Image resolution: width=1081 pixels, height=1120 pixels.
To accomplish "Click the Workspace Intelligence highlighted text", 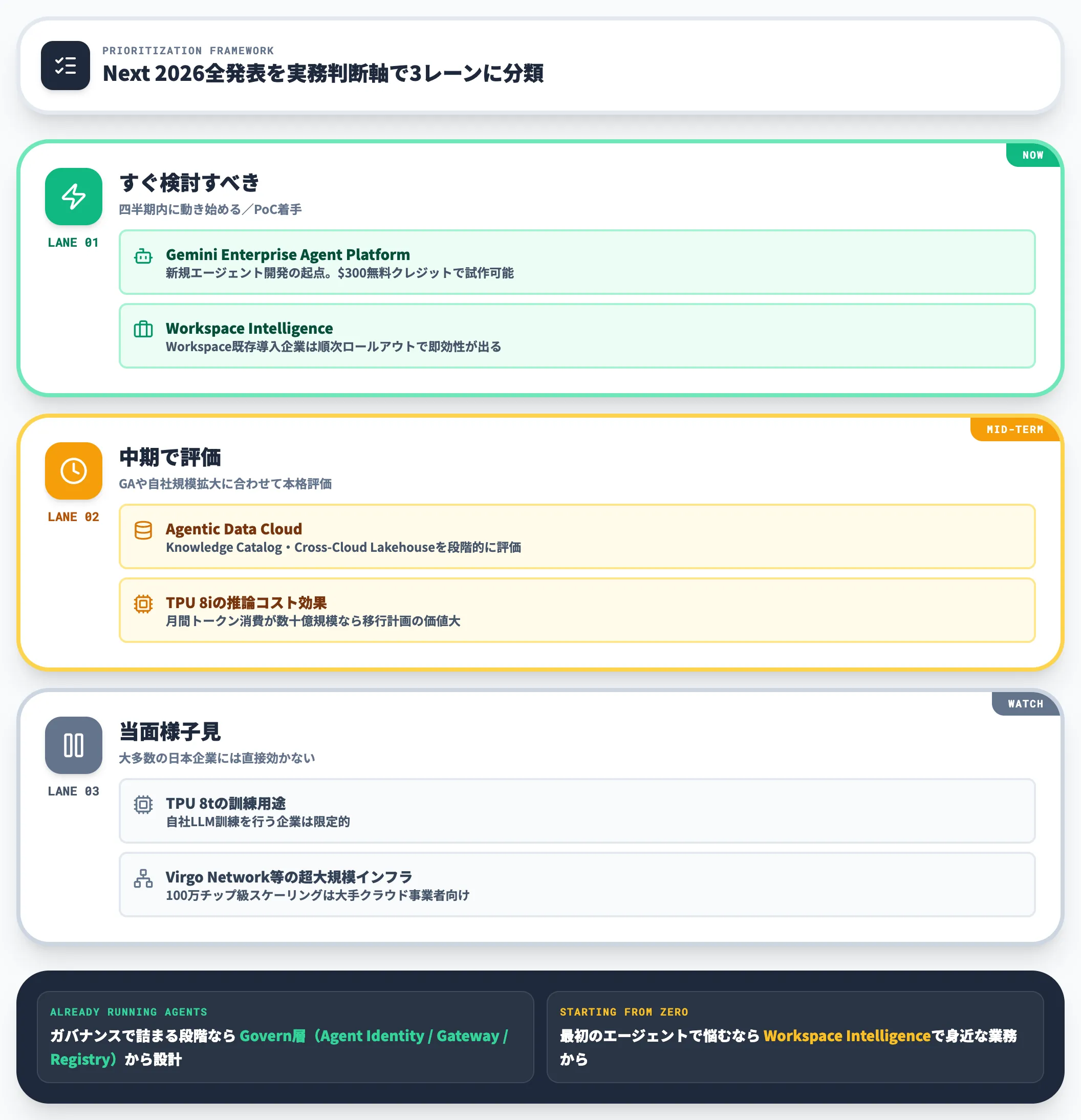I will pyautogui.click(x=846, y=1036).
